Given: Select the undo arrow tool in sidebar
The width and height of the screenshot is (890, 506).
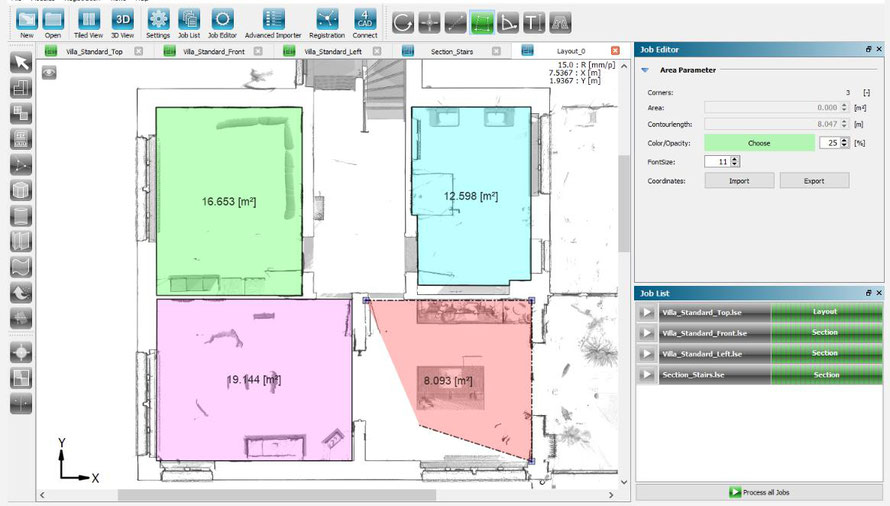Looking at the screenshot, I should [21, 292].
